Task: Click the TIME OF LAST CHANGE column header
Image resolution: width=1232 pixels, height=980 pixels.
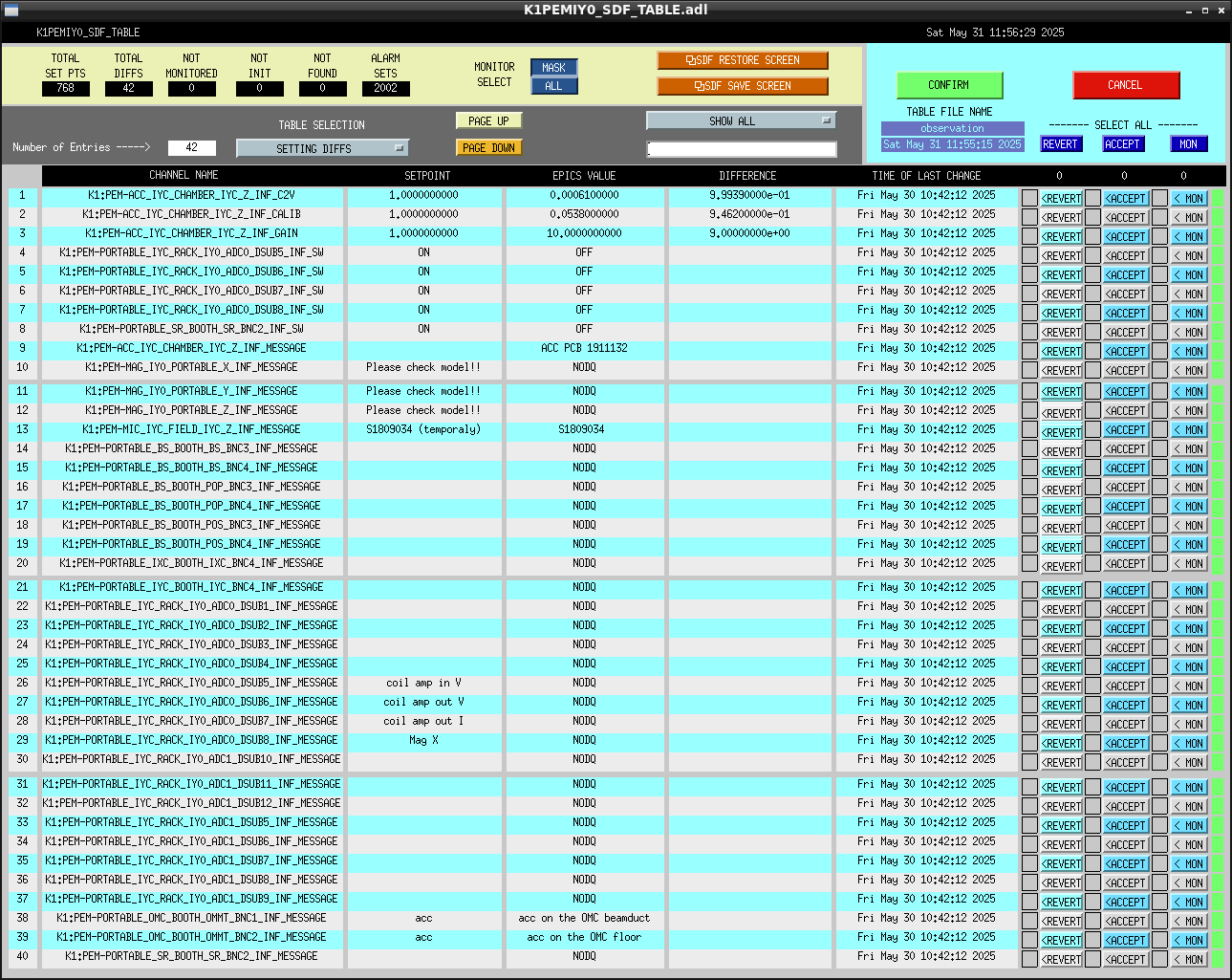Action: (x=926, y=176)
